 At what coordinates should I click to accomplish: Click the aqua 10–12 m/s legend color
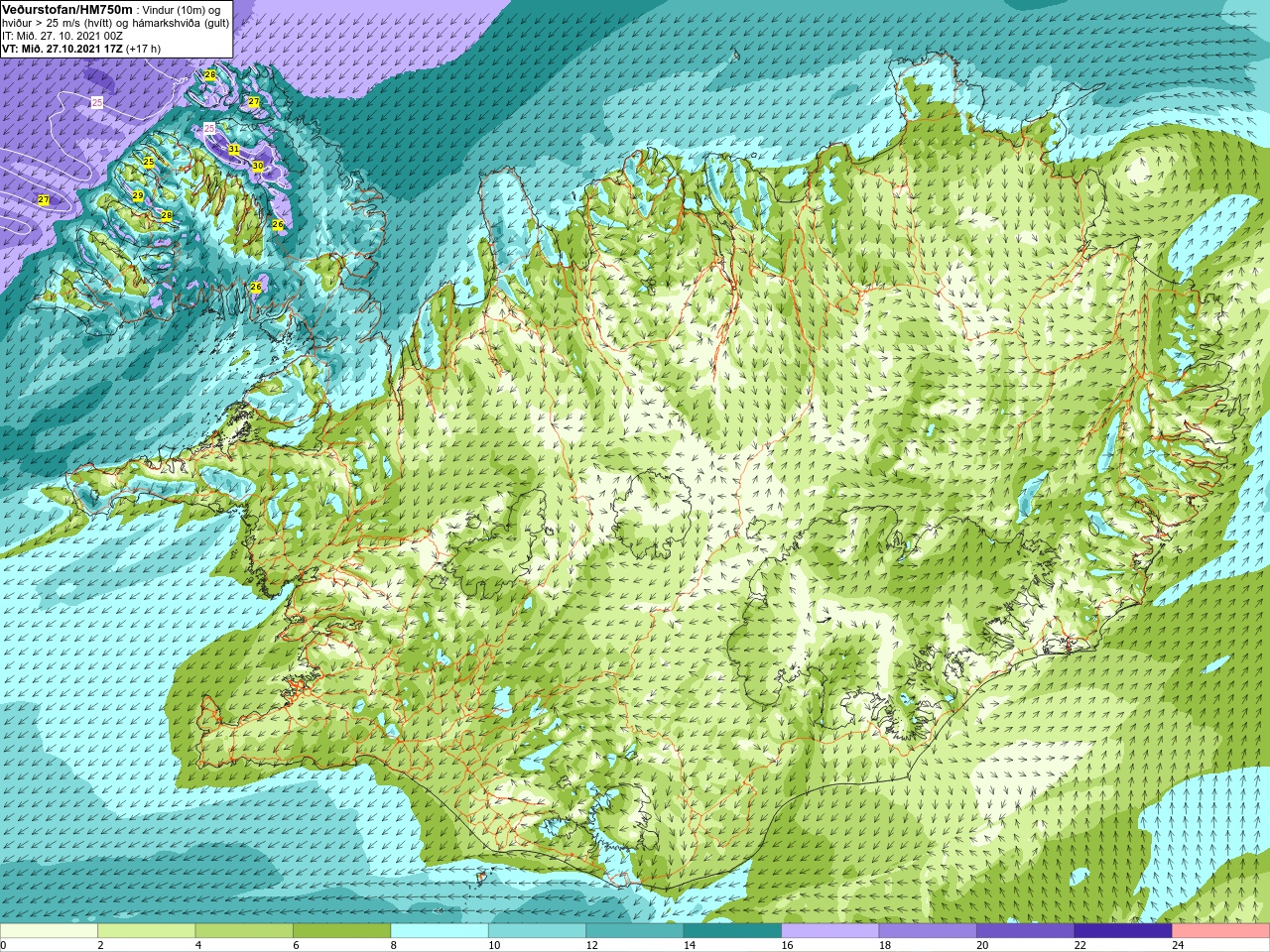tap(537, 930)
